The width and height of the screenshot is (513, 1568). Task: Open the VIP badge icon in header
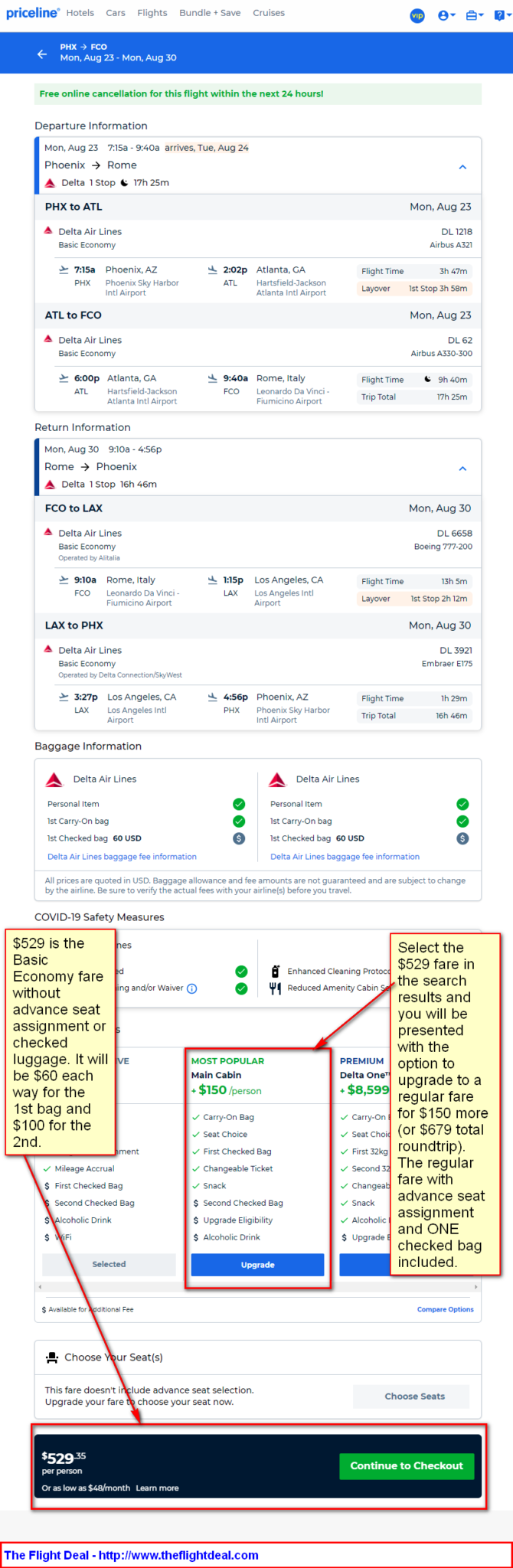click(417, 15)
